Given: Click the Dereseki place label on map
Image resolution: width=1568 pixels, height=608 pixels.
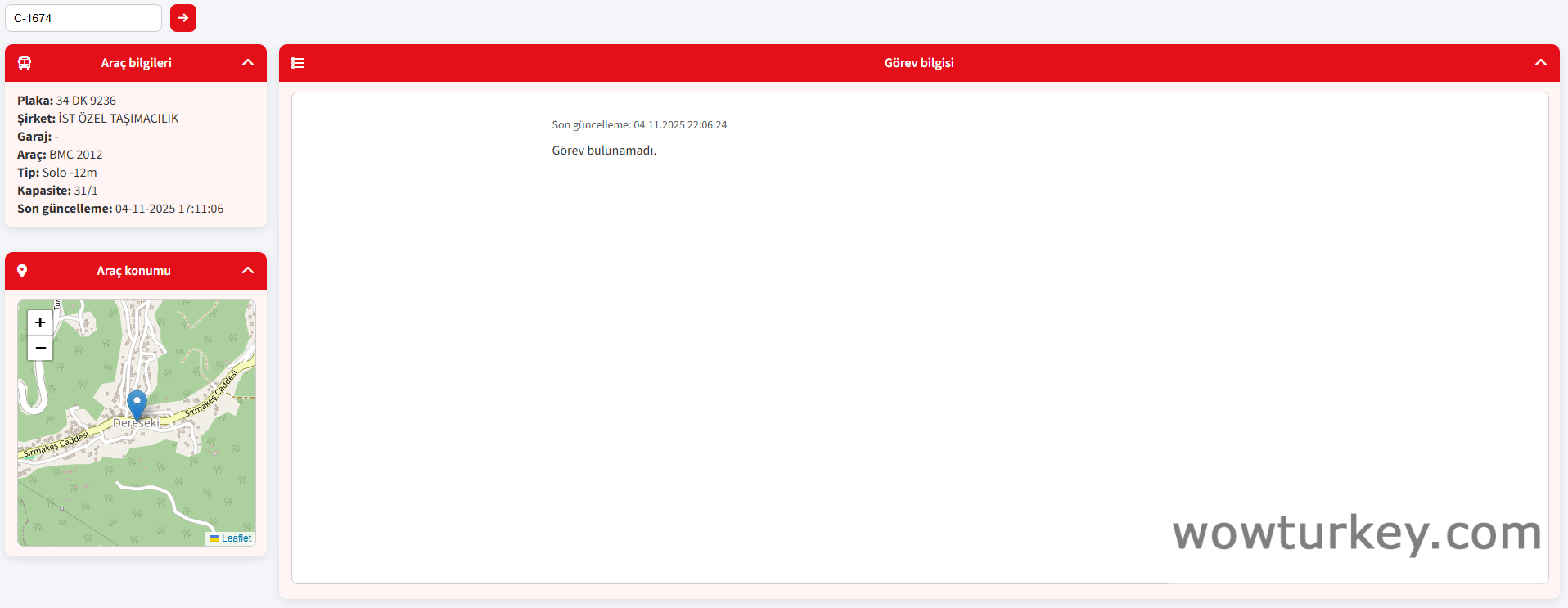Looking at the screenshot, I should (x=136, y=424).
